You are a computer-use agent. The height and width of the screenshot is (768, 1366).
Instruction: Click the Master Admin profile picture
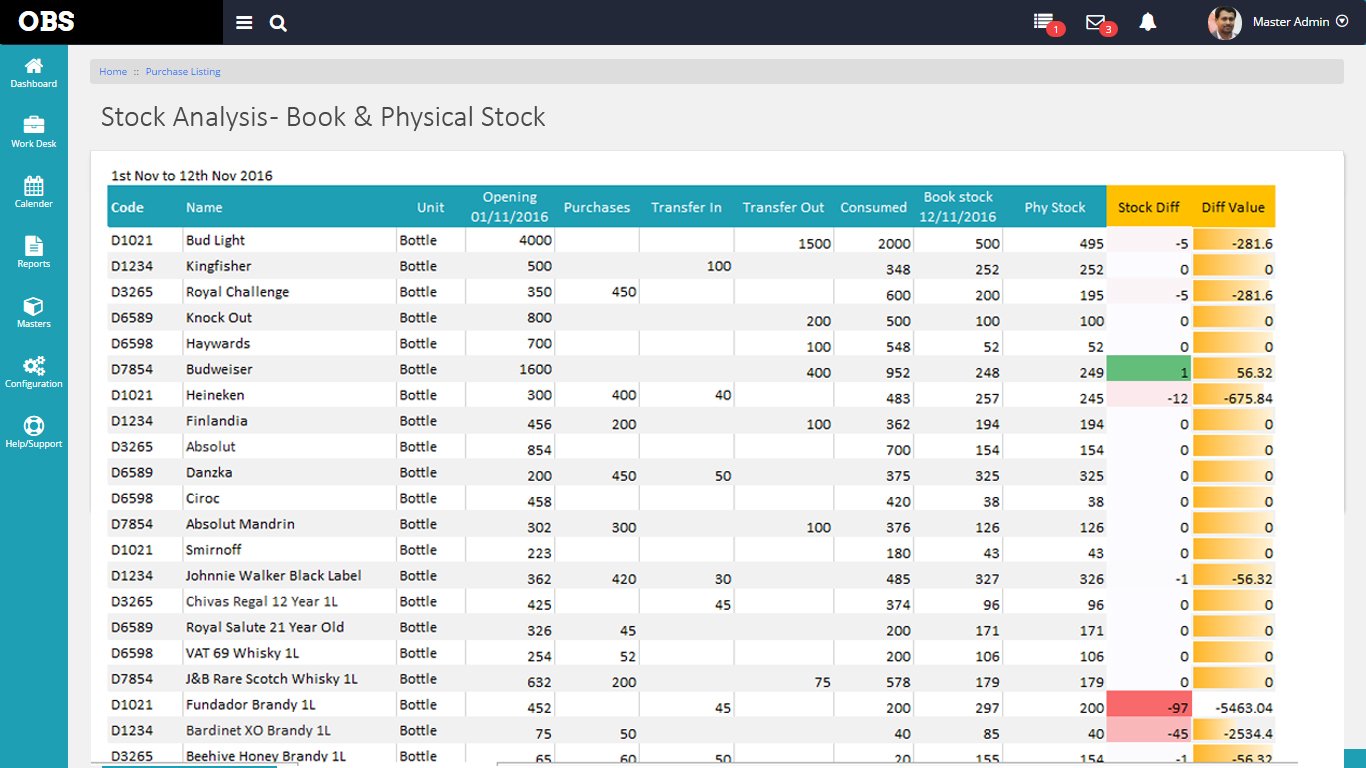pyautogui.click(x=1224, y=22)
